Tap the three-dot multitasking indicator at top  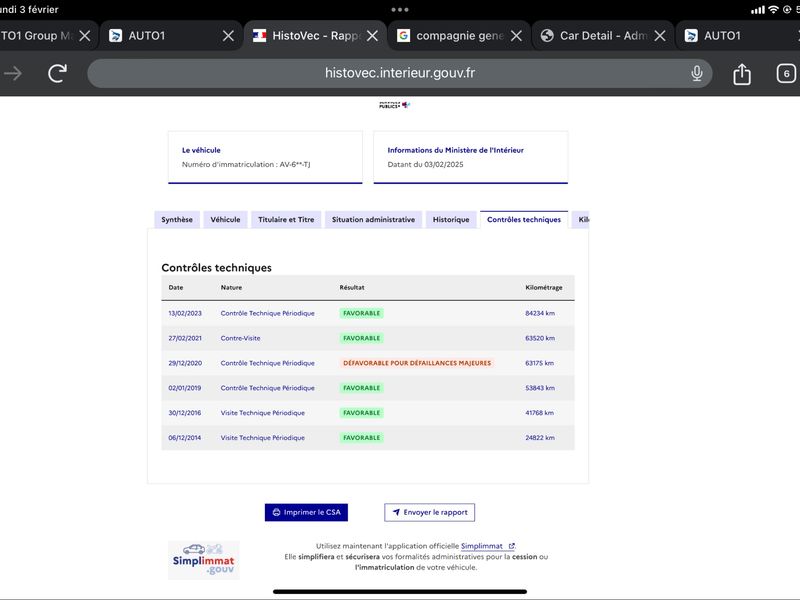(x=400, y=10)
